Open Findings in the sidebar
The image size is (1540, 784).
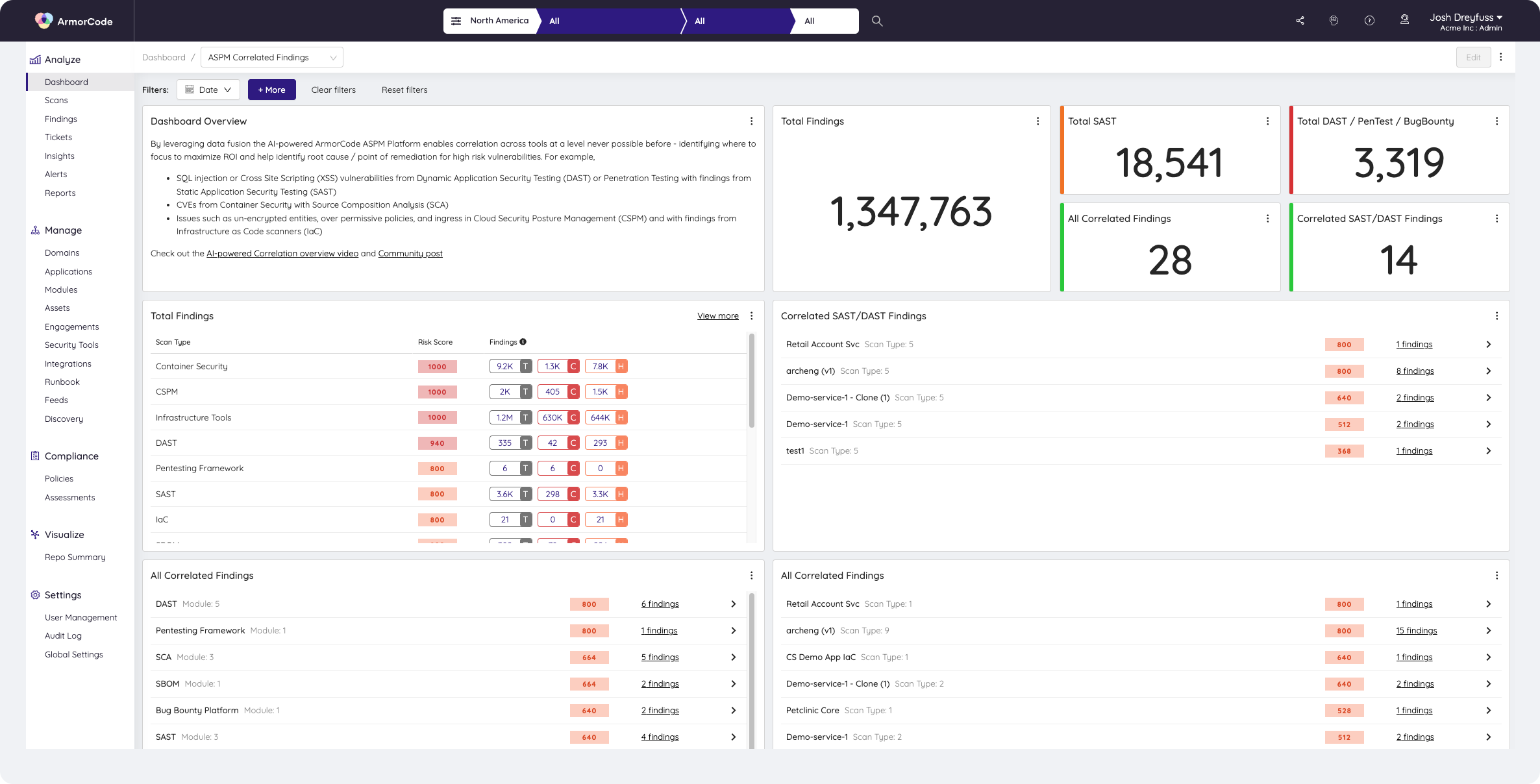point(61,119)
